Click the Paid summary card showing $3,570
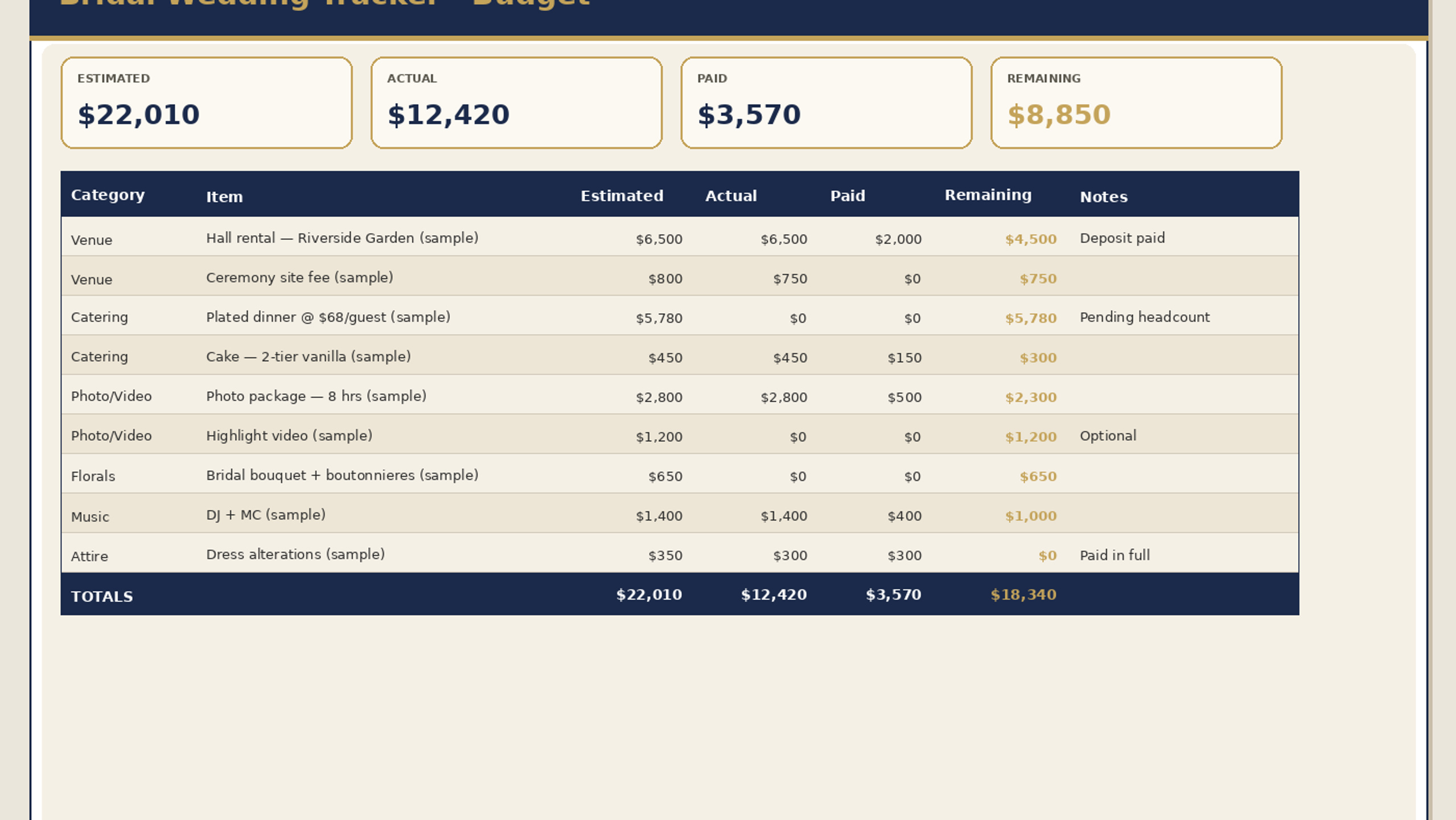Image resolution: width=1456 pixels, height=820 pixels. 826,102
